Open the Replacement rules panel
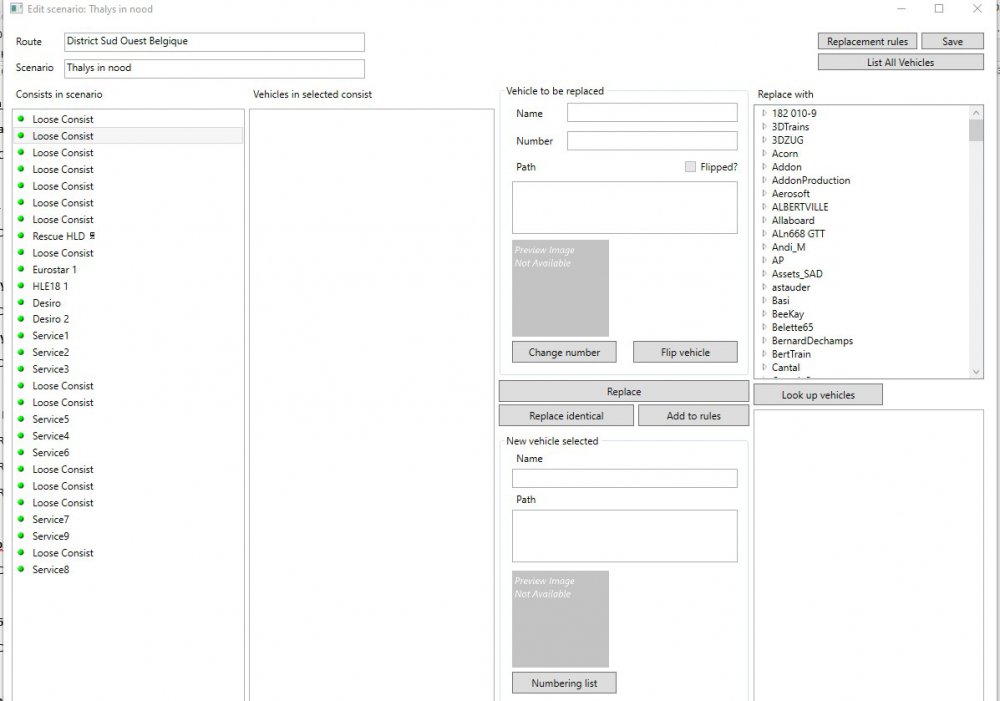The height and width of the screenshot is (701, 1000). pos(866,41)
